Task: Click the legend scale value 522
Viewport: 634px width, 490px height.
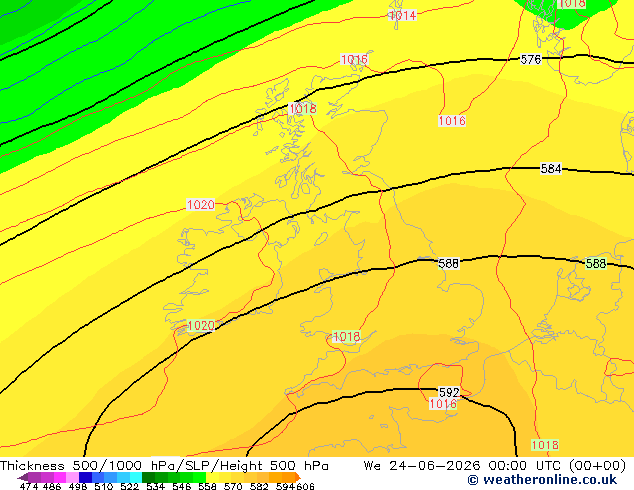Action: coord(129,486)
